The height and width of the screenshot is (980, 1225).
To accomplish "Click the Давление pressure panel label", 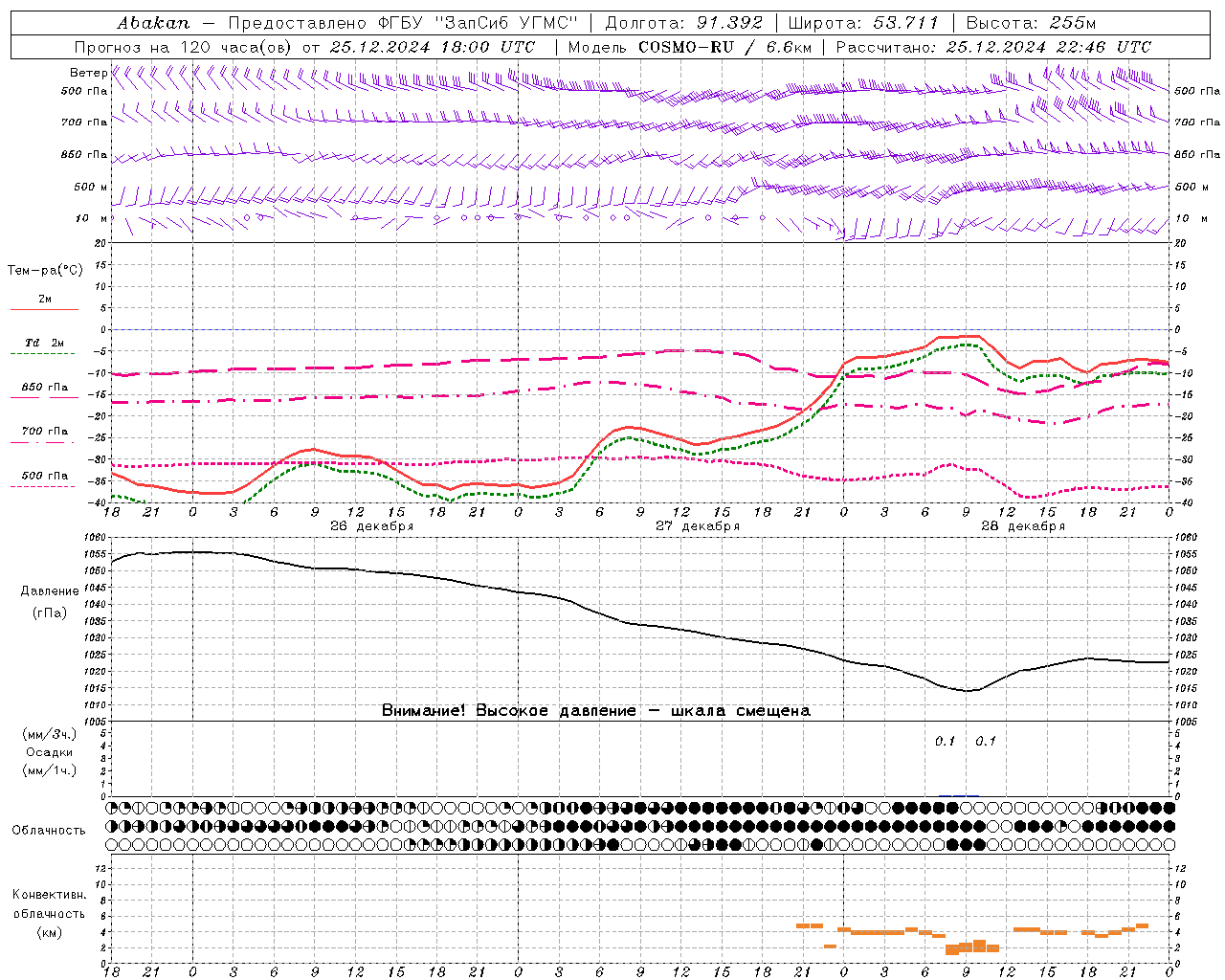I will [x=50, y=591].
